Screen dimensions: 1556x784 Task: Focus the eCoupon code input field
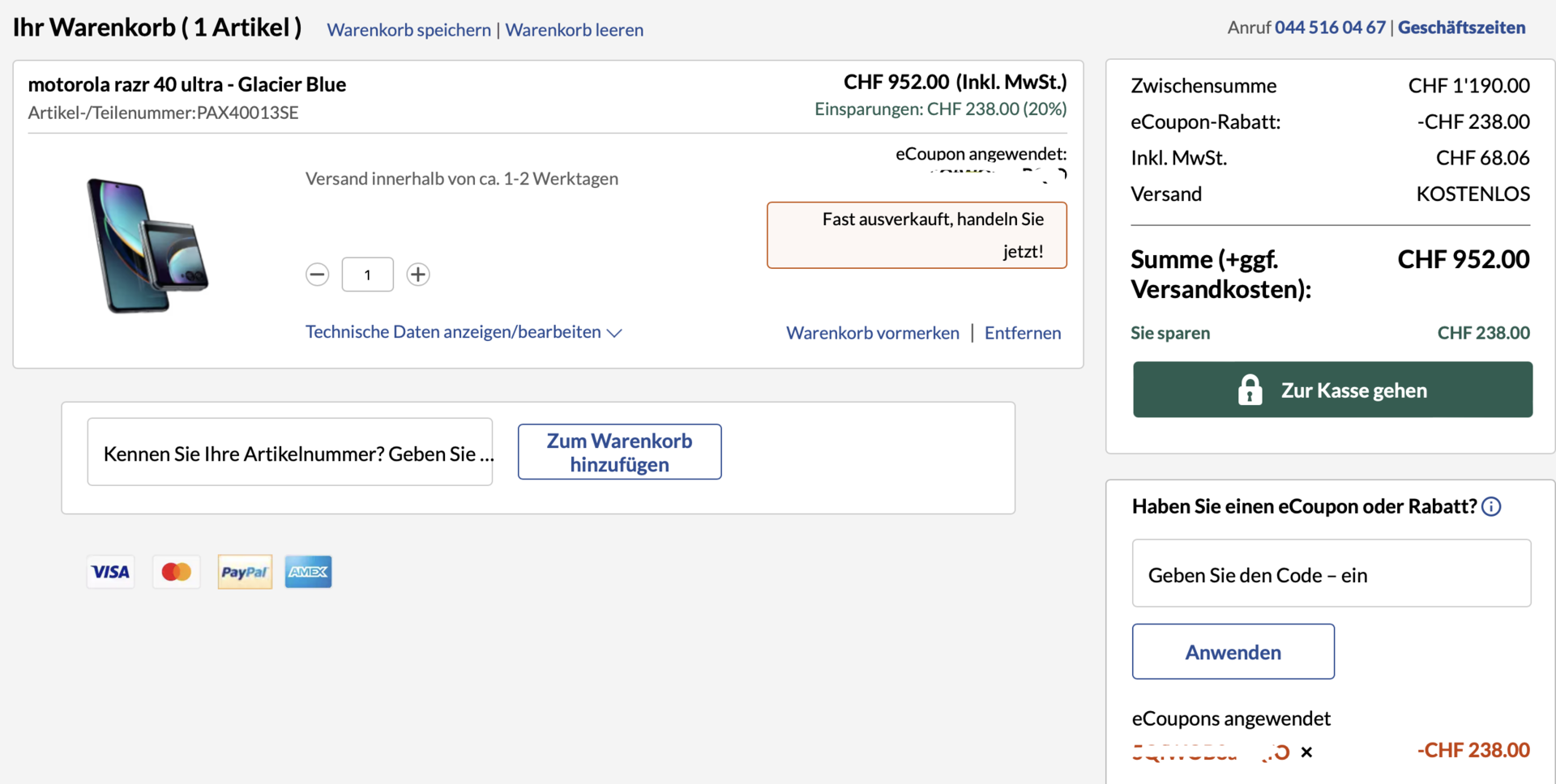pos(1331,573)
